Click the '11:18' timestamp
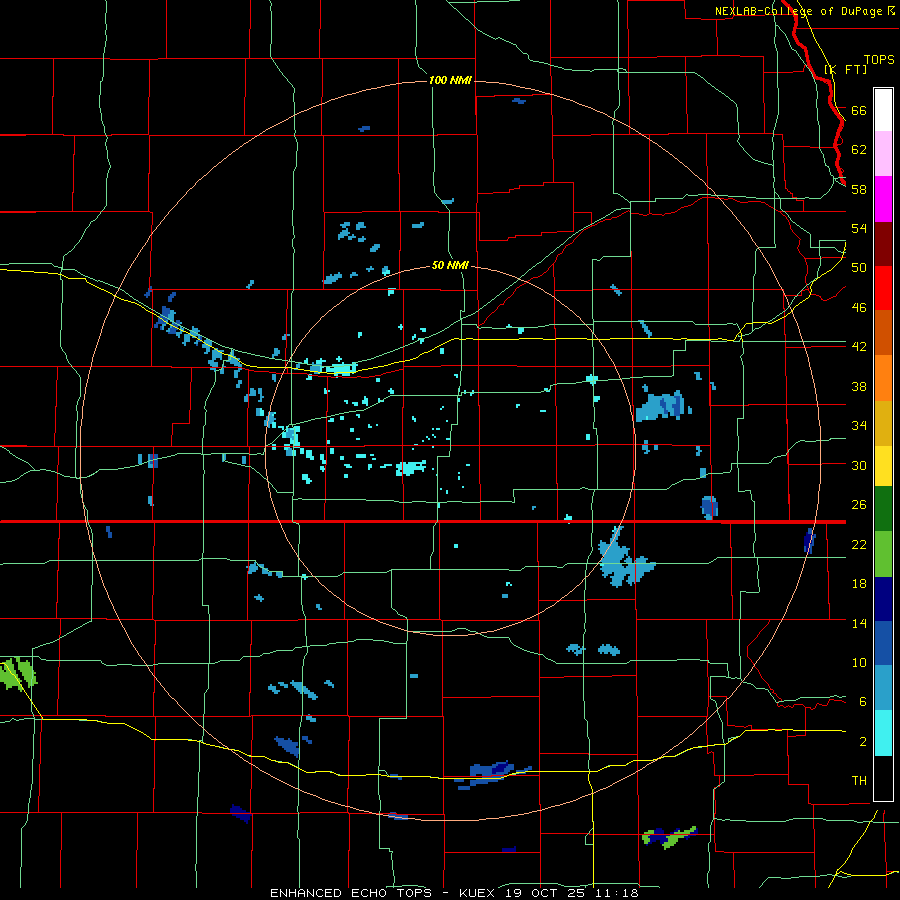This screenshot has height=900, width=900. 617,893
